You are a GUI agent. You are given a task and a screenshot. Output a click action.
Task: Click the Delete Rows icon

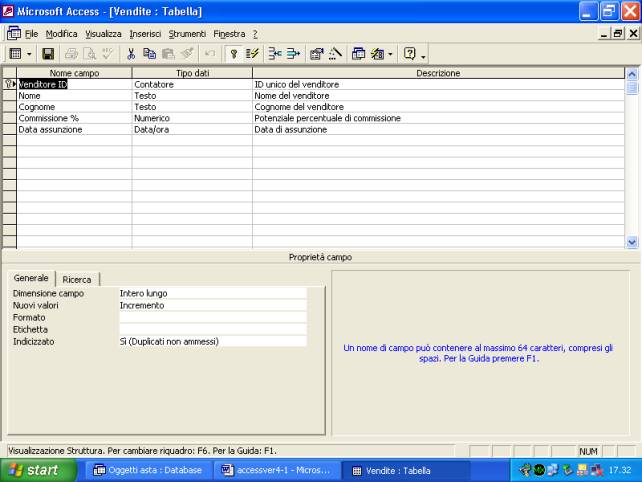click(x=293, y=54)
